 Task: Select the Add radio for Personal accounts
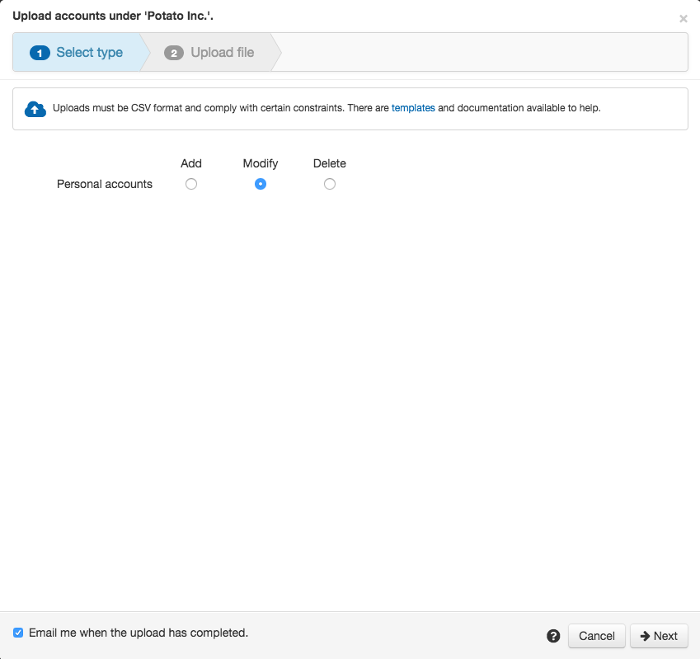point(191,184)
